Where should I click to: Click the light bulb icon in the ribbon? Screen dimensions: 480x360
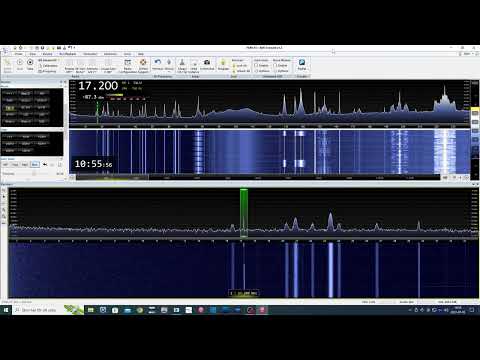coord(223,62)
